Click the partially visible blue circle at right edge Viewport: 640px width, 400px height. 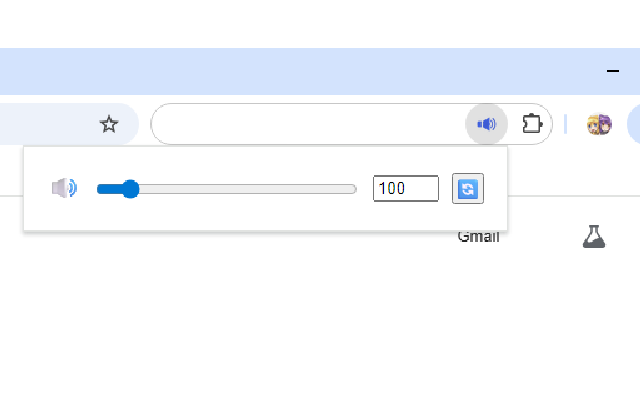click(x=634, y=124)
